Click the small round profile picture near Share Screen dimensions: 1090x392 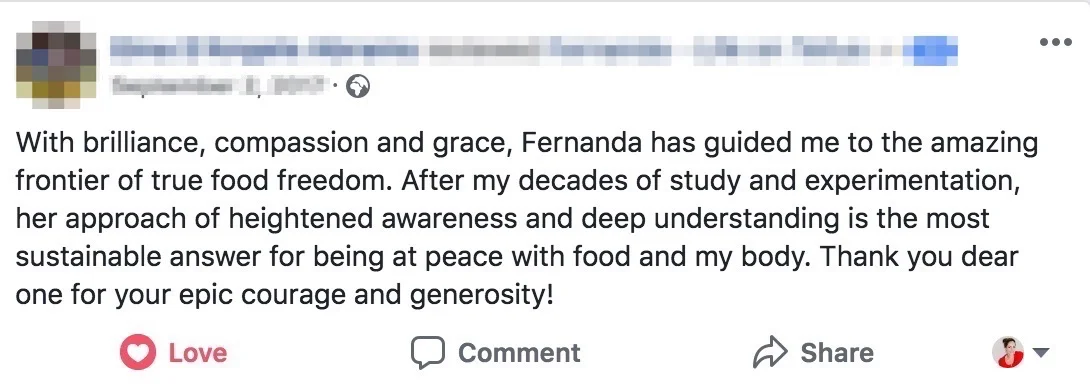(1007, 352)
